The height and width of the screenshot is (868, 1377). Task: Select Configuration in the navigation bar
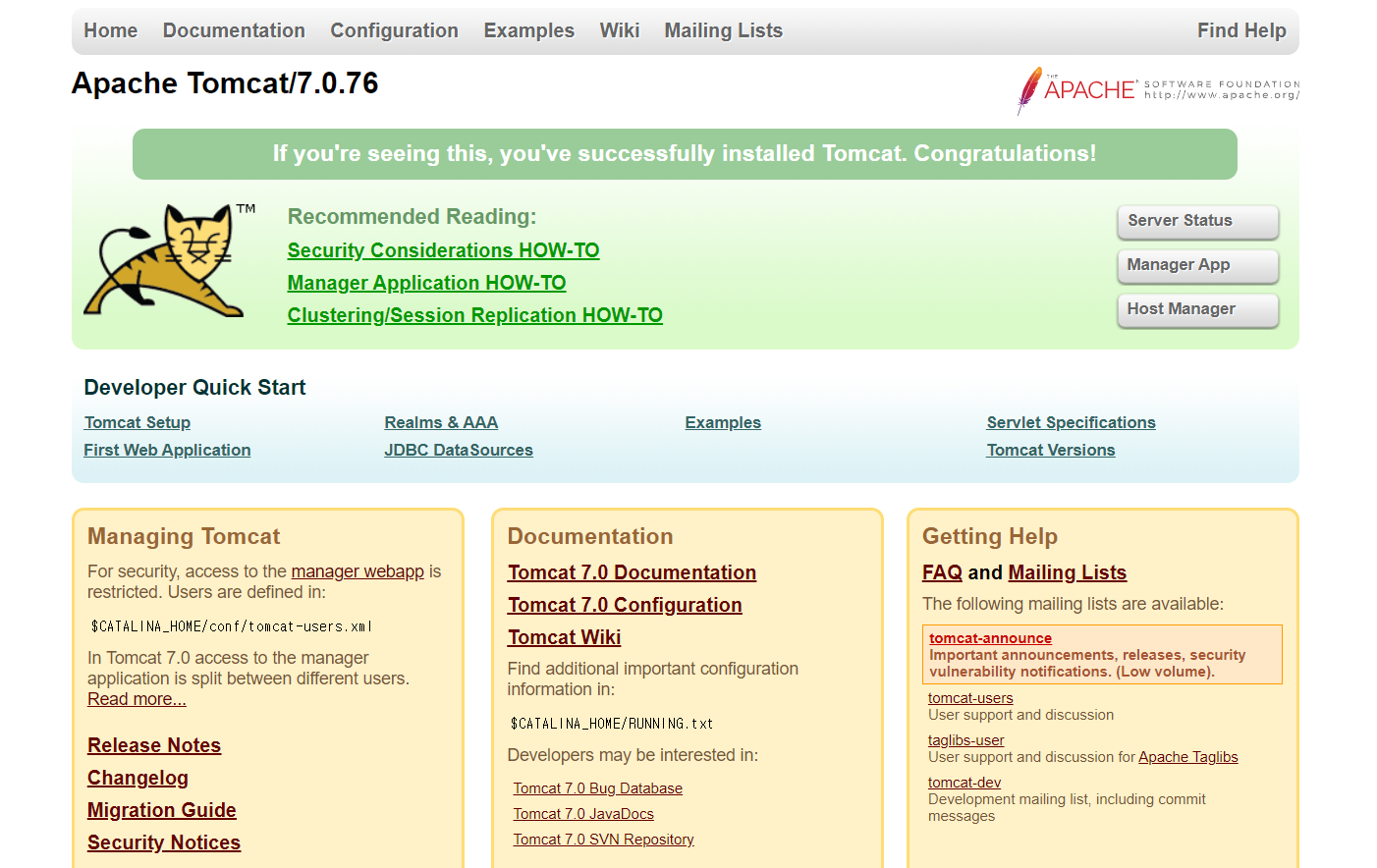pos(394,30)
